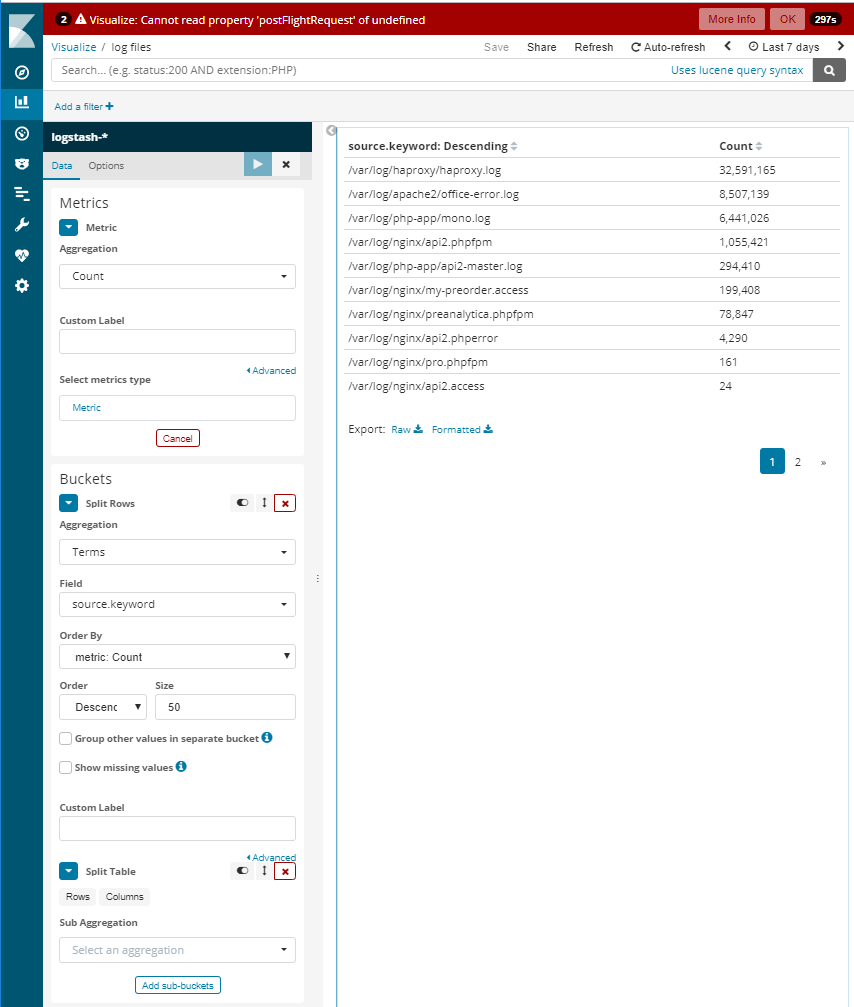Expand the Sub Aggregation select box

(177, 950)
